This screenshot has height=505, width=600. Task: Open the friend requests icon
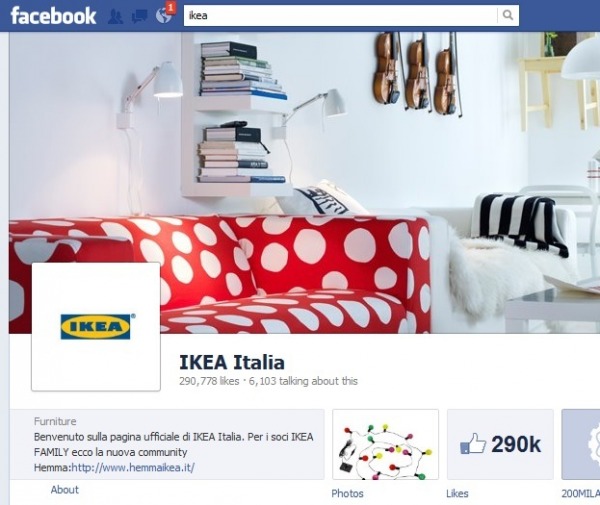[x=115, y=16]
